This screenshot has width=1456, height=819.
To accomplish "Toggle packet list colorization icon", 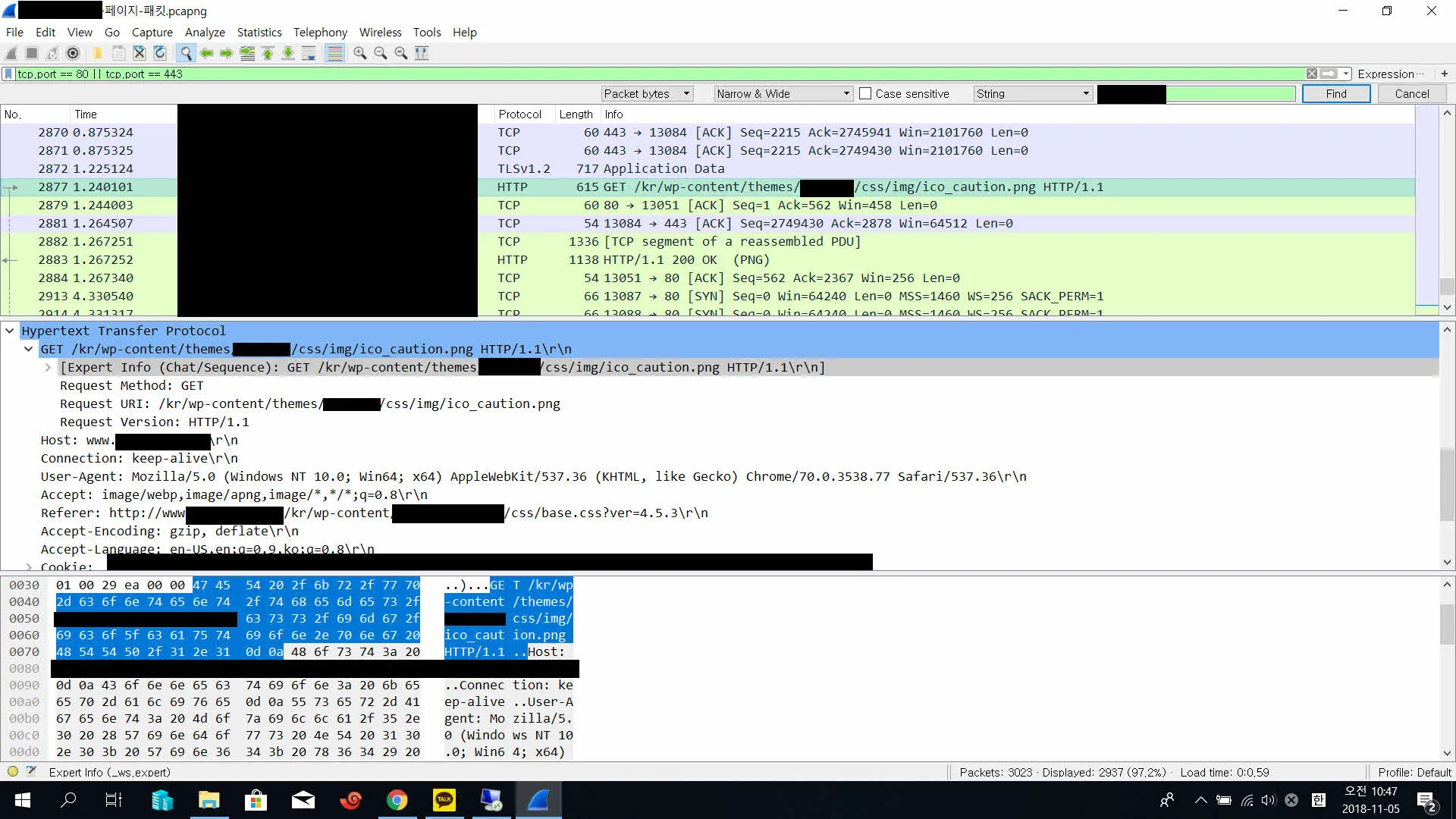I will pyautogui.click(x=334, y=53).
